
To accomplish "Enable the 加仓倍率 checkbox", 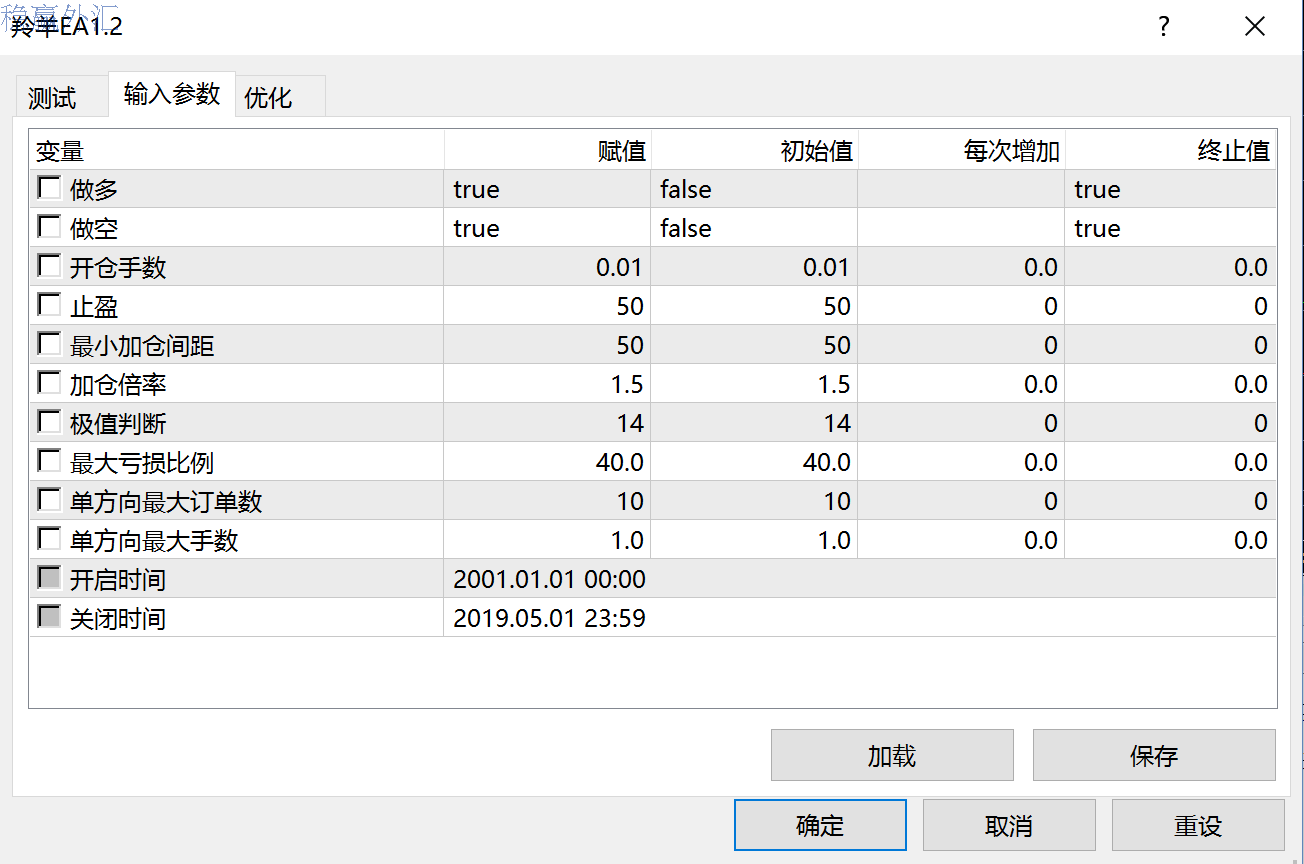I will click(49, 383).
